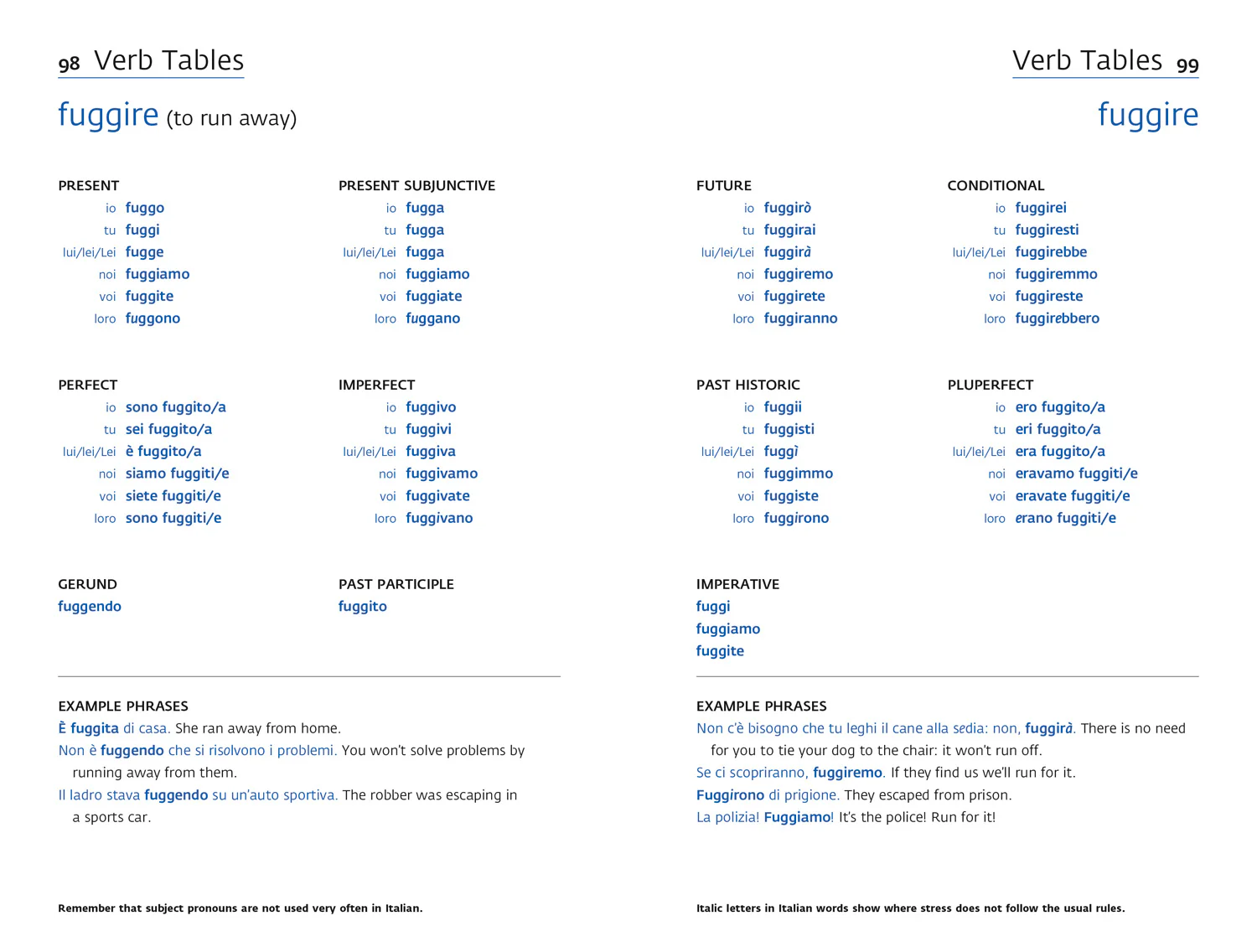Click 'eravamo fuggiti/e' under Pluperfect

1076,474
